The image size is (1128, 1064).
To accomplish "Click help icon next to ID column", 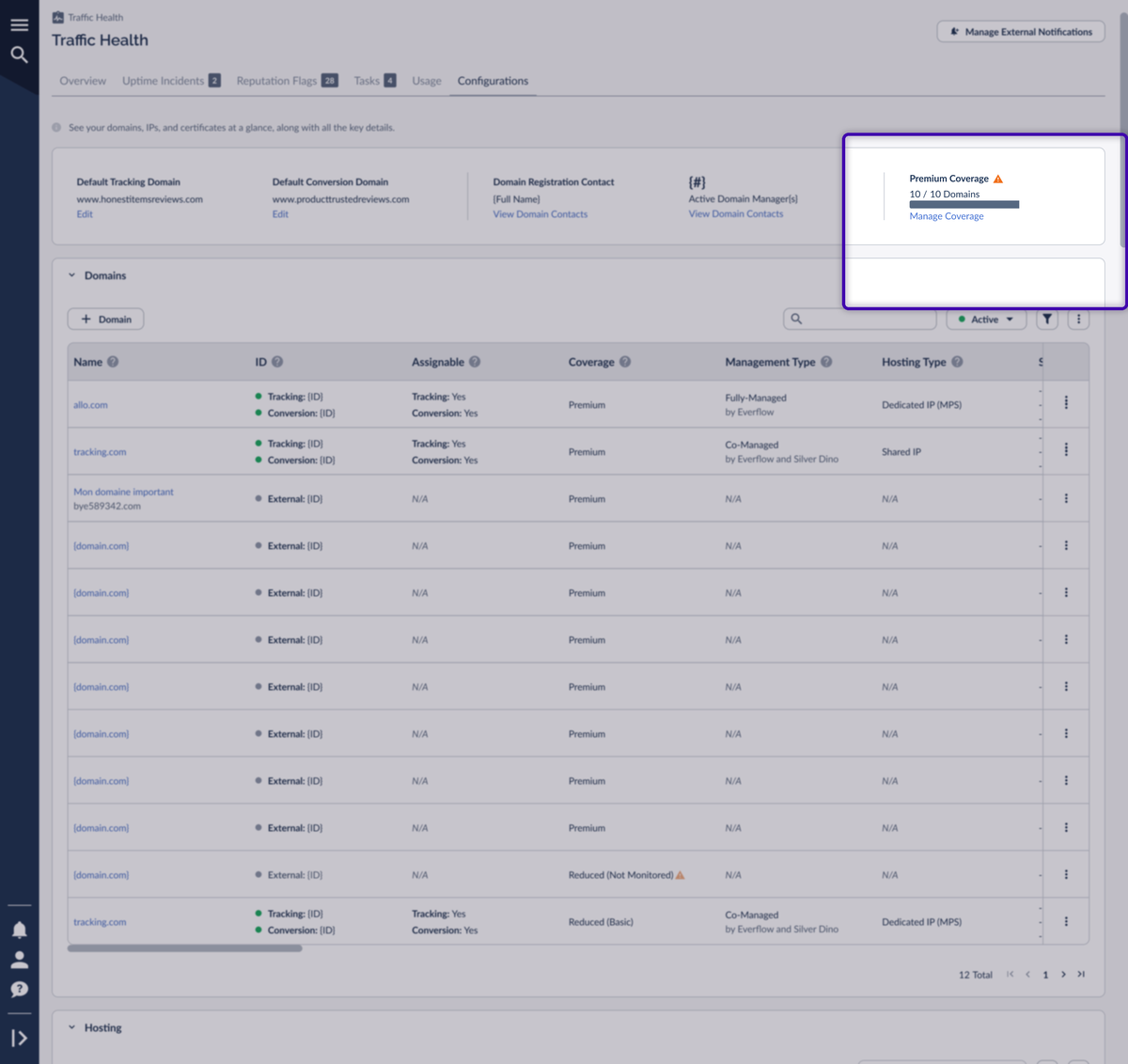I will [x=277, y=362].
